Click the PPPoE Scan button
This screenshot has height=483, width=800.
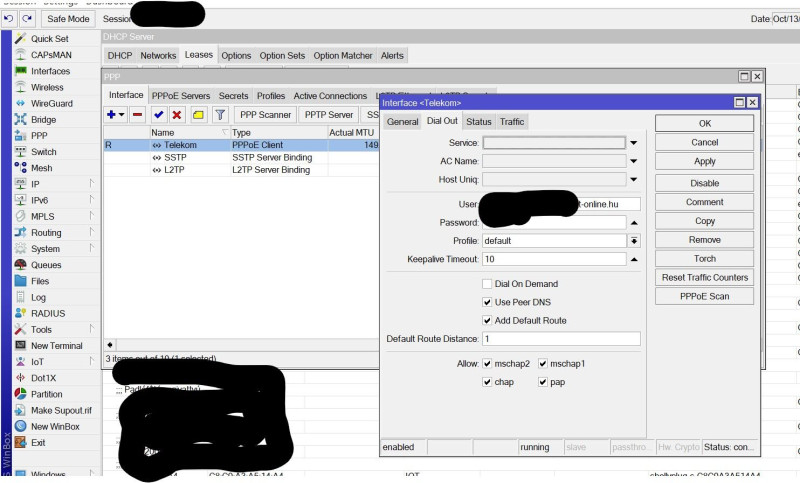tap(705, 296)
